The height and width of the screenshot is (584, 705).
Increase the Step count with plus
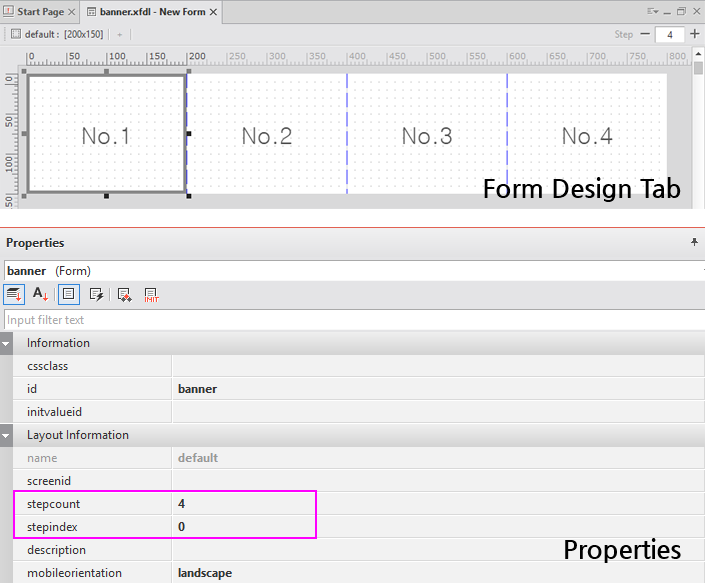pyautogui.click(x=695, y=34)
